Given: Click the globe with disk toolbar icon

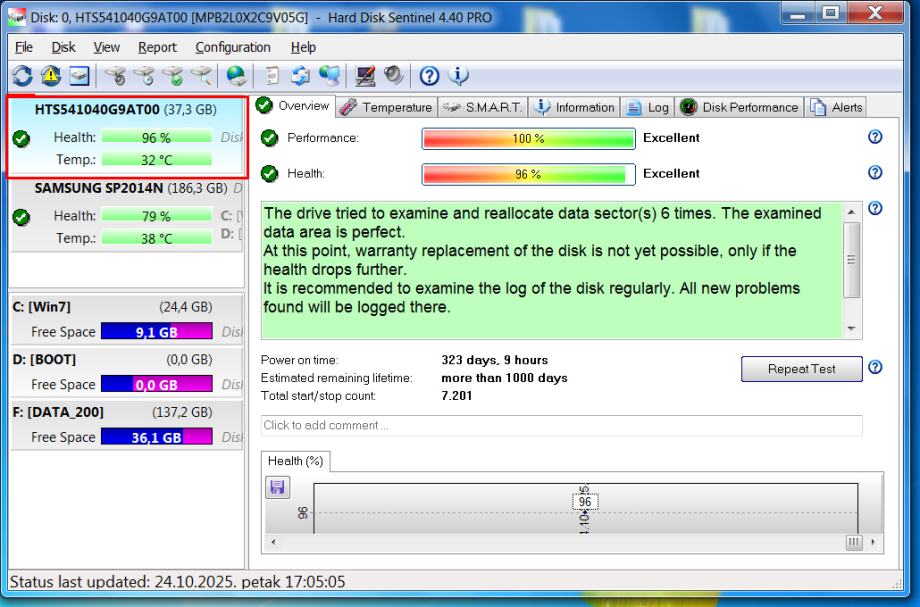Looking at the screenshot, I should tap(236, 76).
